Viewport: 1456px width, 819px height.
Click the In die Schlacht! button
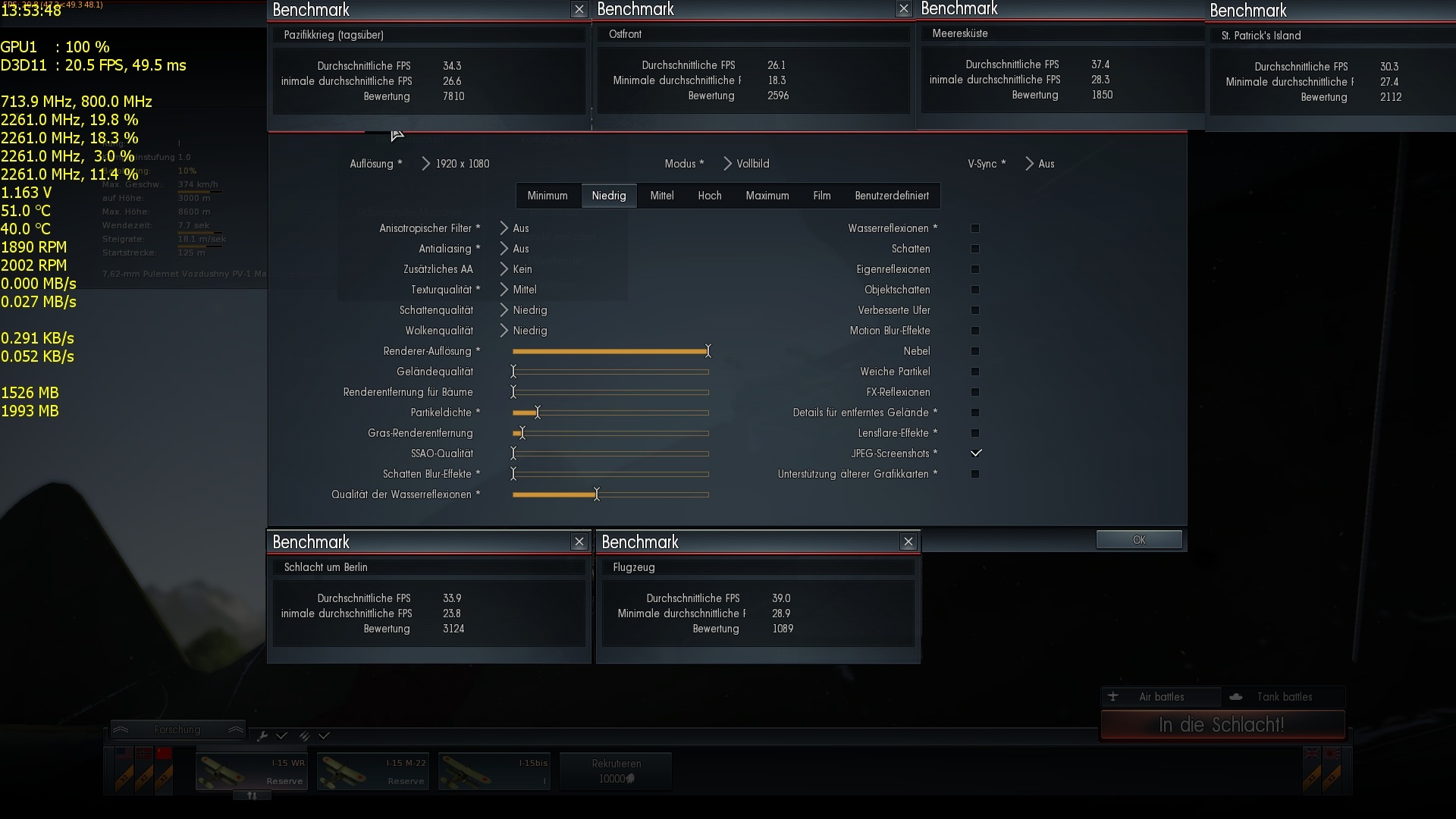[1222, 725]
